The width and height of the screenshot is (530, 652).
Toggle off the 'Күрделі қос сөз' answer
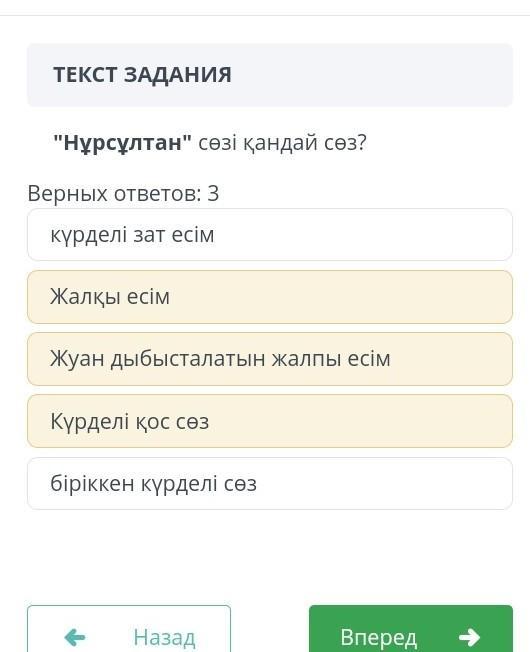tap(270, 421)
